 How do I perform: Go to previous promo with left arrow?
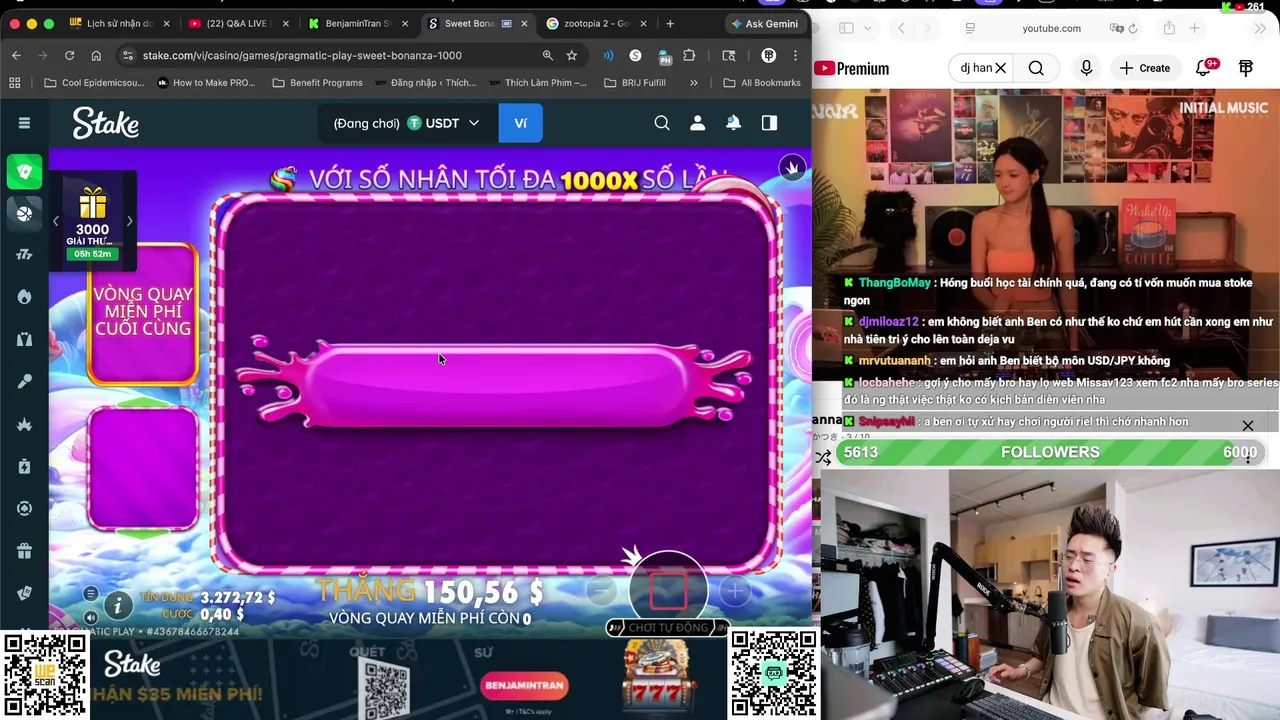click(56, 221)
